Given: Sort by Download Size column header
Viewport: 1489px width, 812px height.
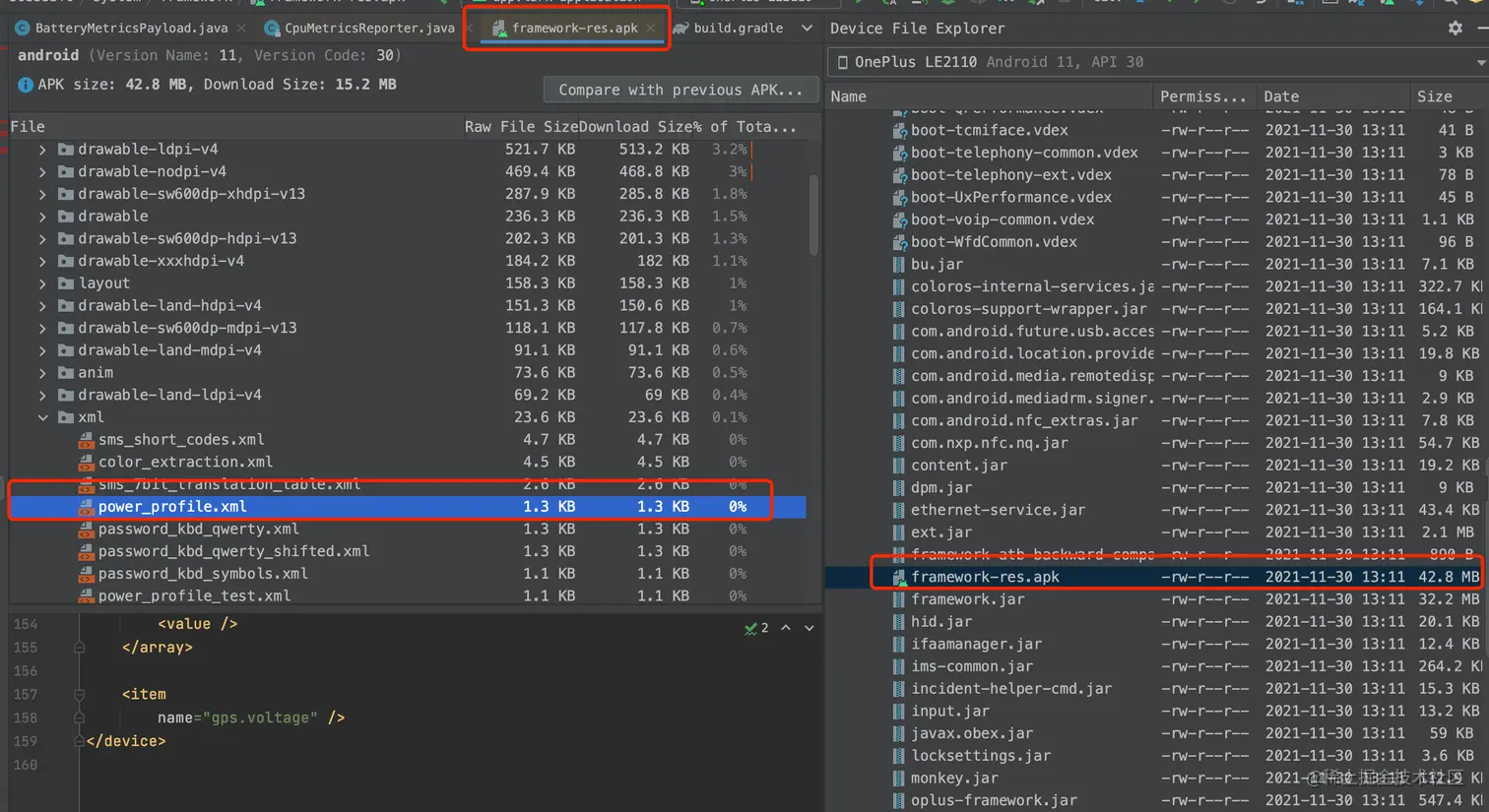Looking at the screenshot, I should [637, 127].
